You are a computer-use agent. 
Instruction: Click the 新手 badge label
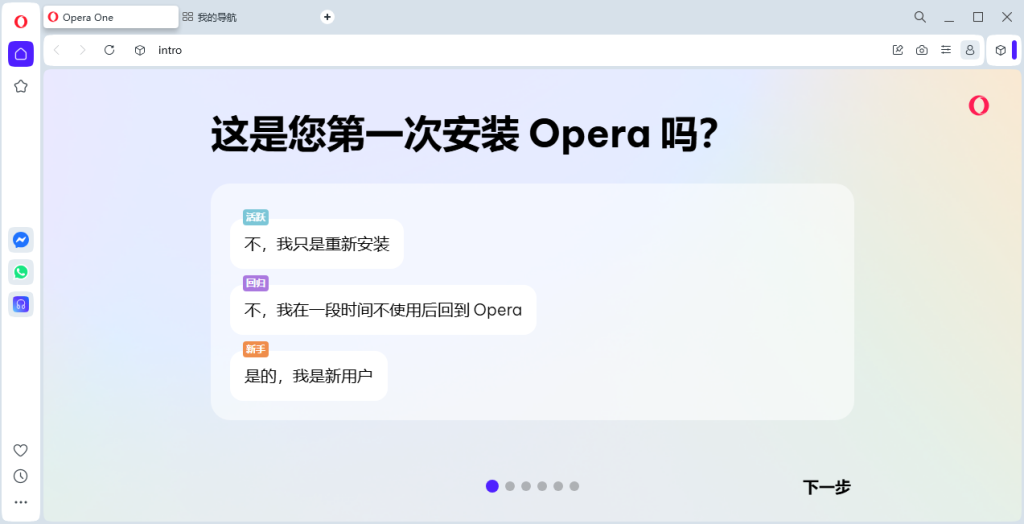256,350
